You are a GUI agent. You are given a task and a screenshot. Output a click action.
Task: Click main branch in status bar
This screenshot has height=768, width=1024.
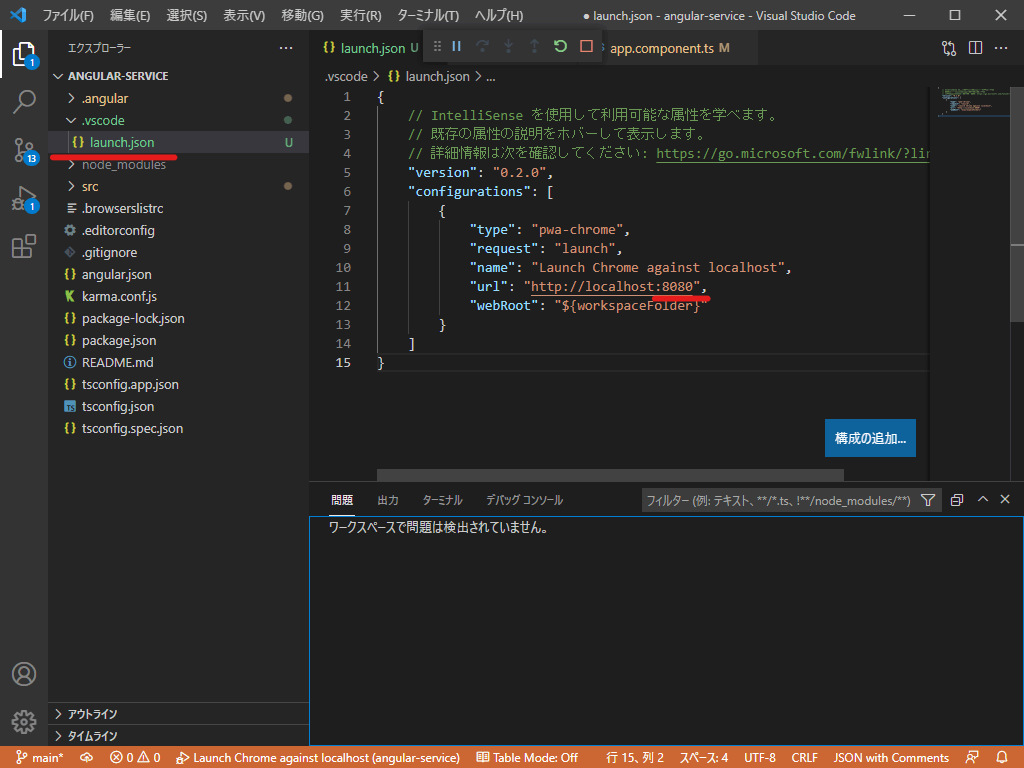[40, 758]
